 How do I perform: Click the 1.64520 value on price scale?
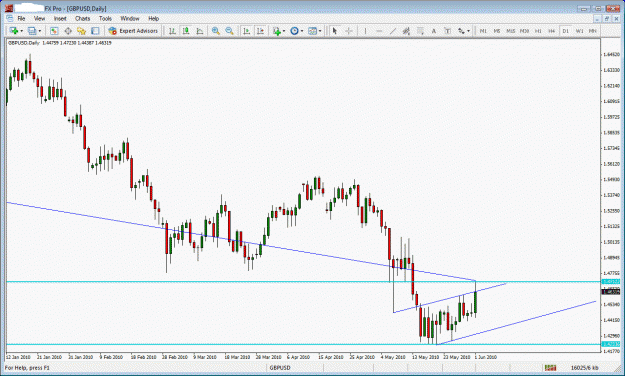pos(611,54)
